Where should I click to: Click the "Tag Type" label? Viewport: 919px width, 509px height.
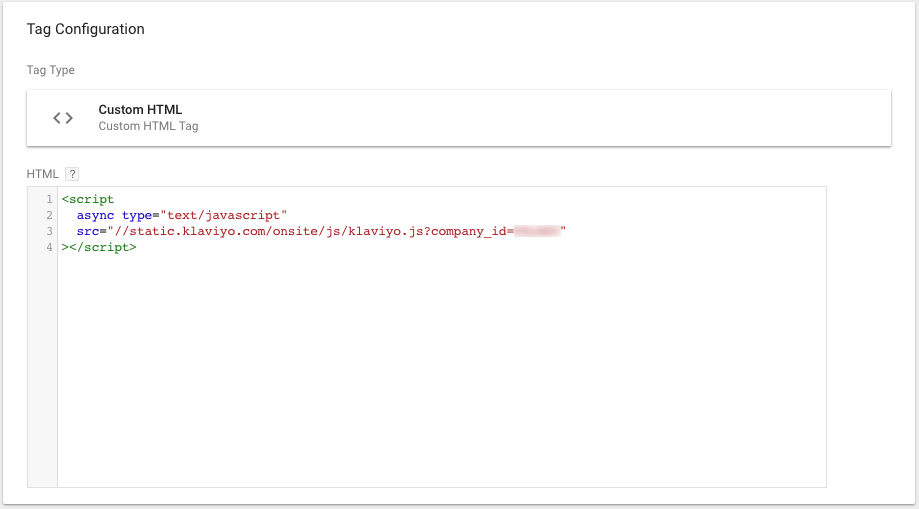(50, 71)
